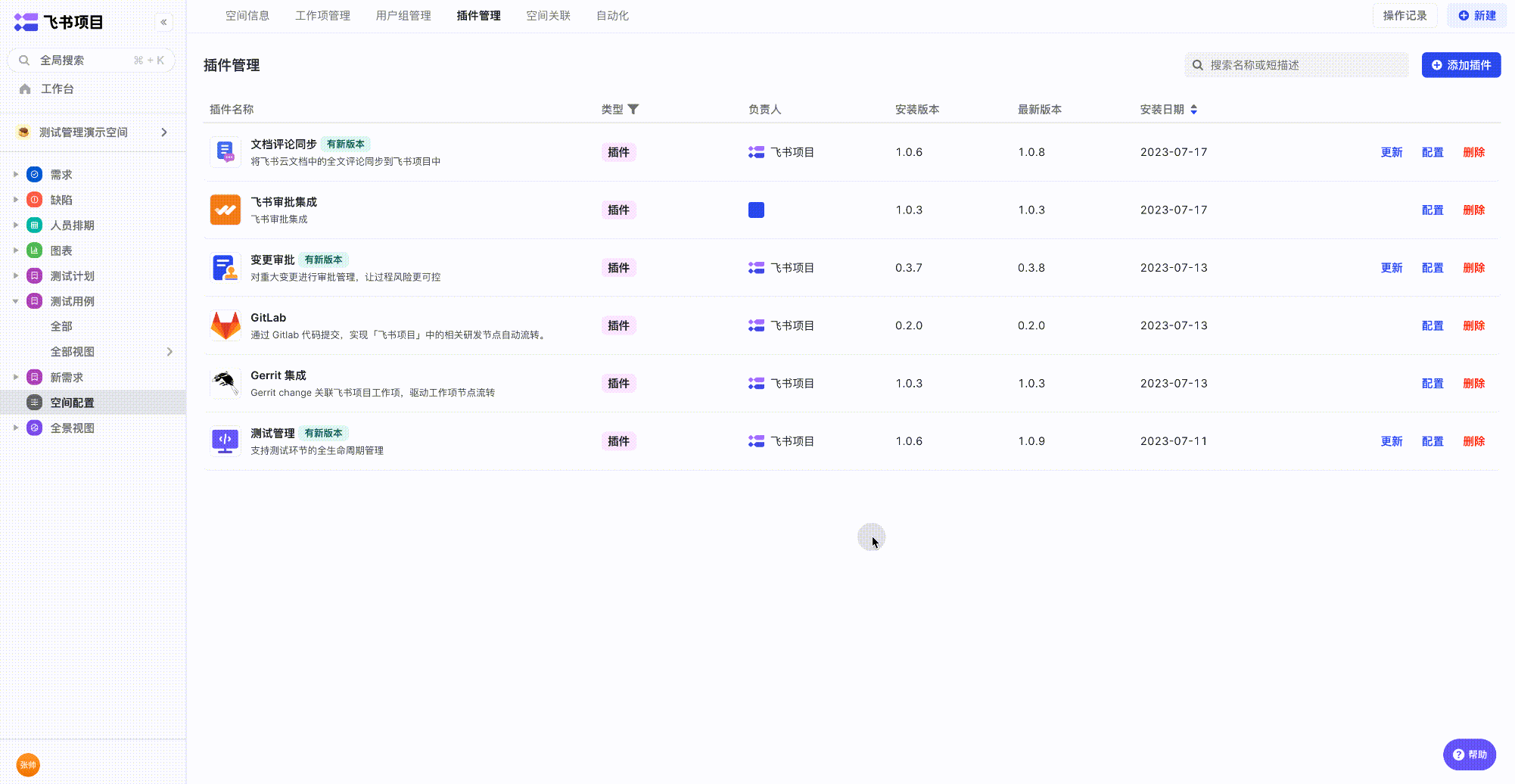1515x784 pixels.
Task: Expand the 缺陷 tree node
Action: pos(15,200)
